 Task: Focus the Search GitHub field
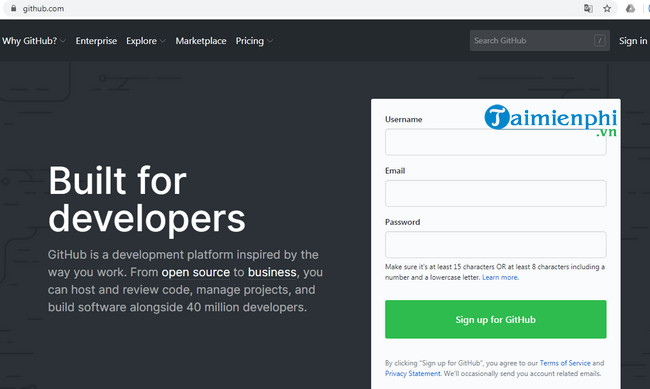[x=539, y=41]
